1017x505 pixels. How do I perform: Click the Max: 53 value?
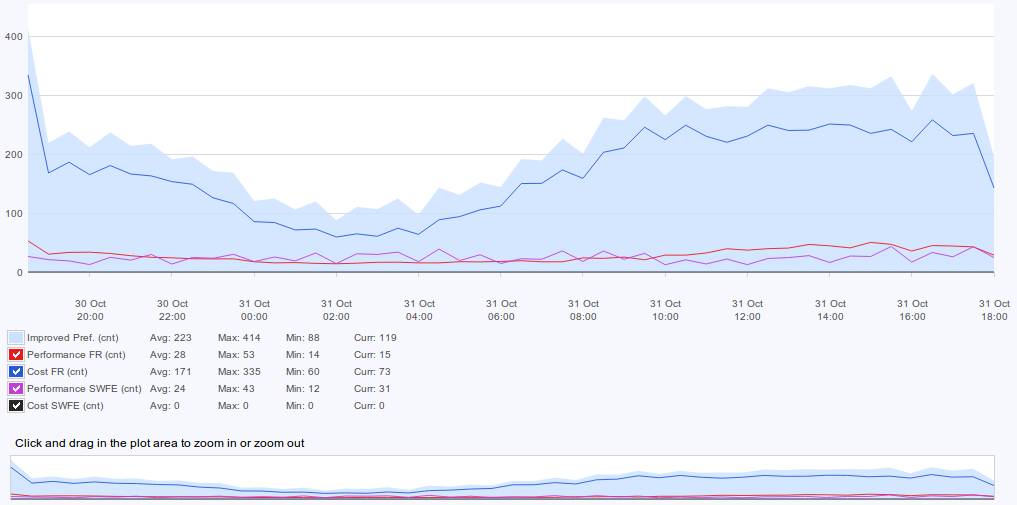pos(236,355)
